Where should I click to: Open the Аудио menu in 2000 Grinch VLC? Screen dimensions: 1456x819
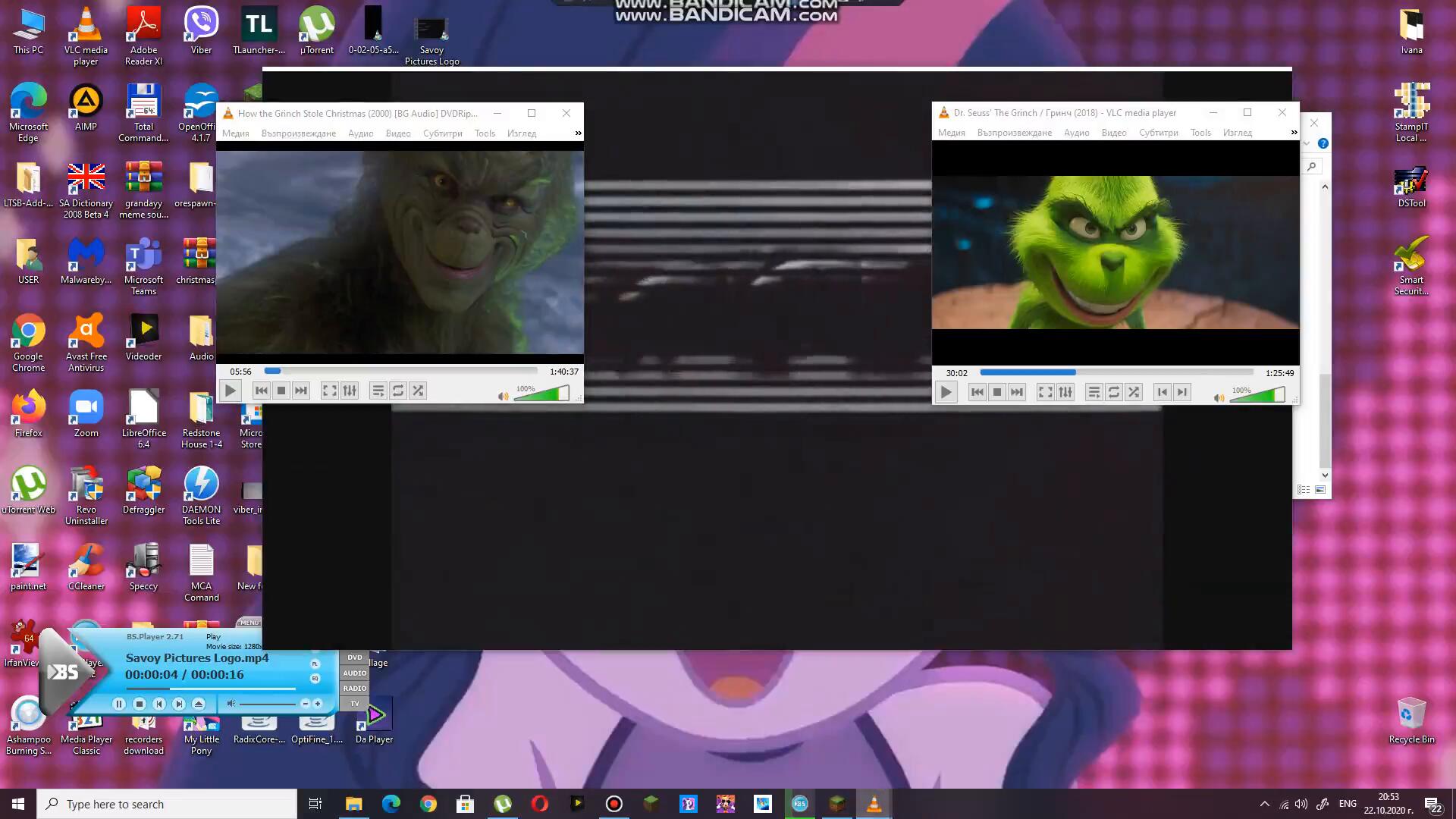[x=360, y=133]
